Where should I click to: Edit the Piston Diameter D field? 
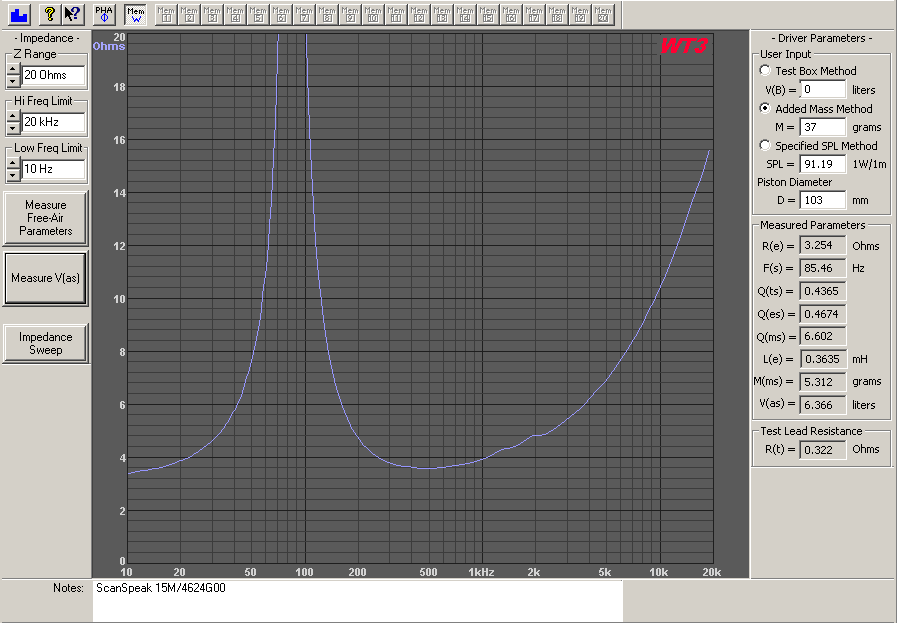(x=823, y=200)
